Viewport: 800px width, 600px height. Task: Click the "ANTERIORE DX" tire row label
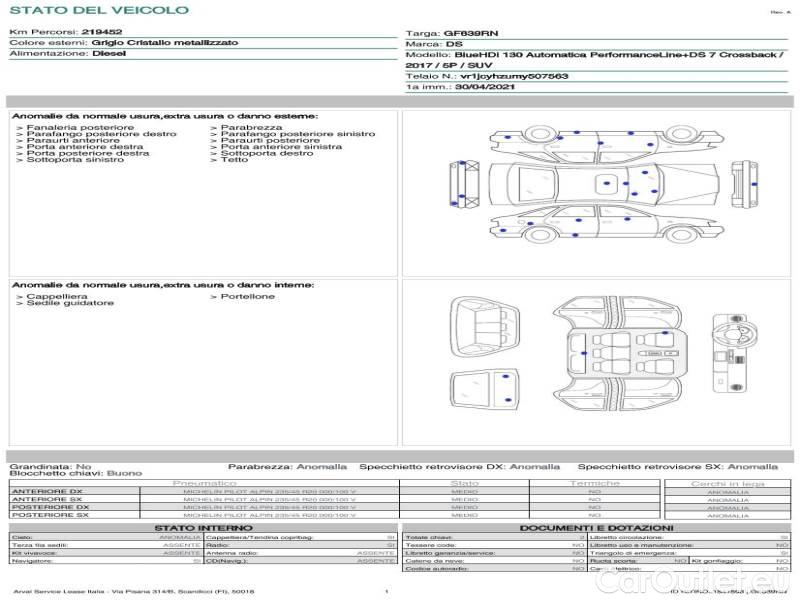[47, 492]
